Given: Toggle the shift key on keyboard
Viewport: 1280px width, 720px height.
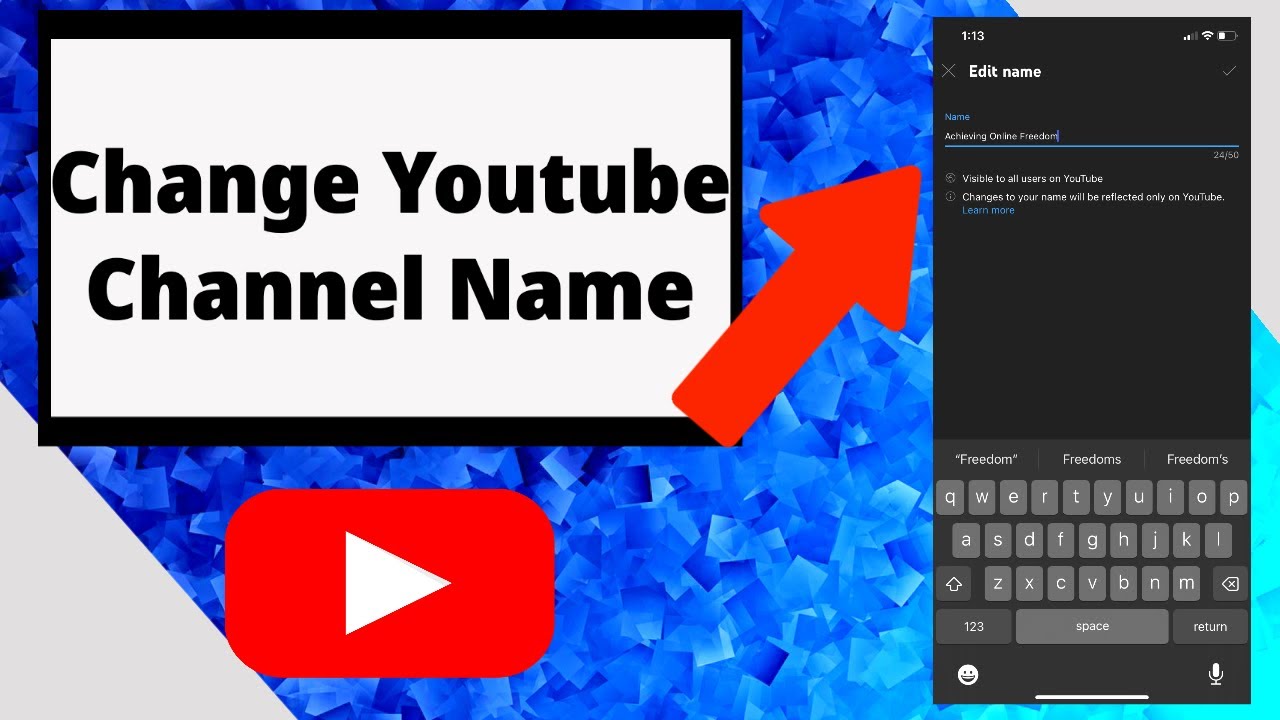Looking at the screenshot, I should coord(954,583).
